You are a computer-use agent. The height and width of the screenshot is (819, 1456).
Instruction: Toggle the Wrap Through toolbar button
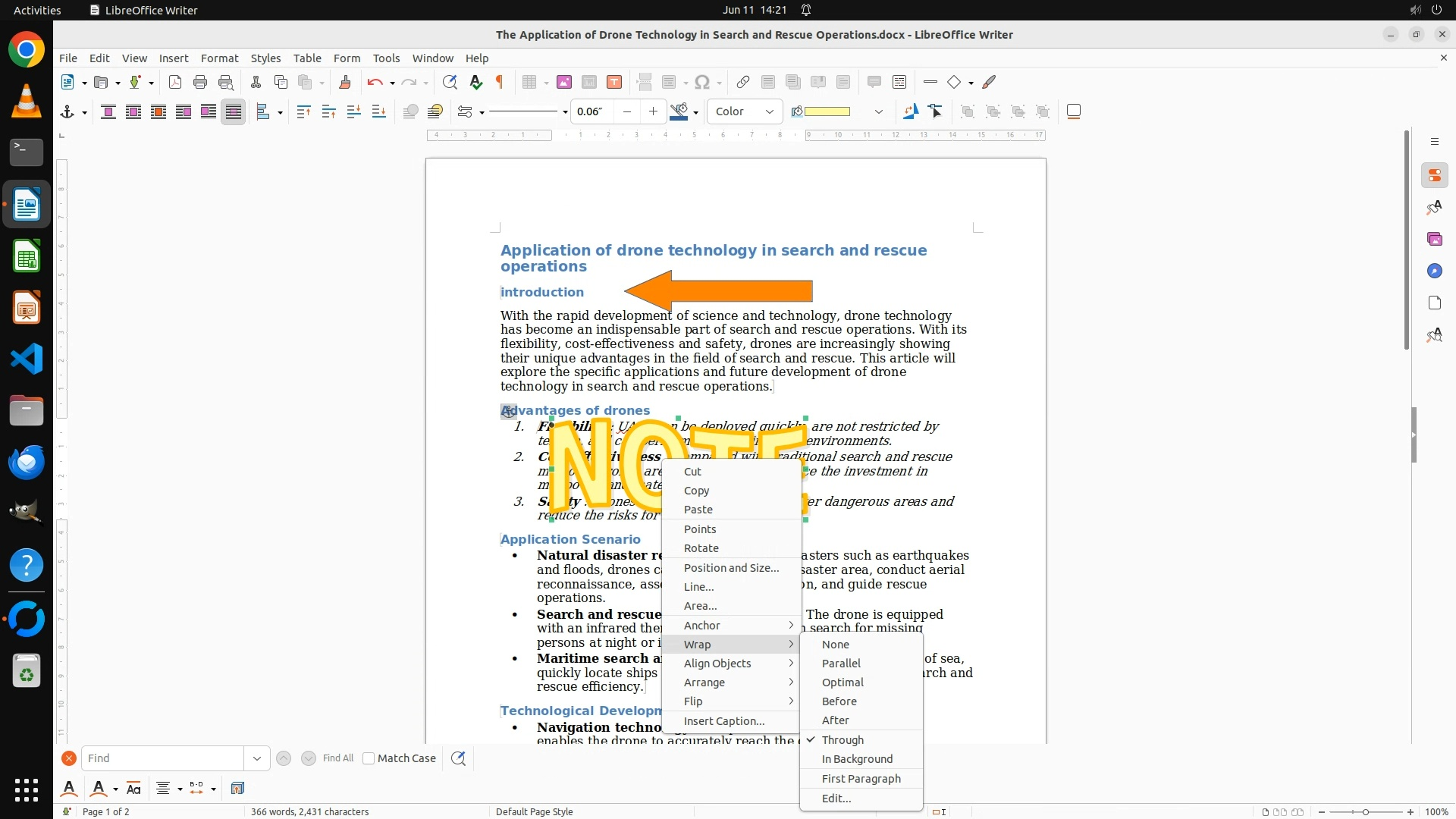point(234,111)
